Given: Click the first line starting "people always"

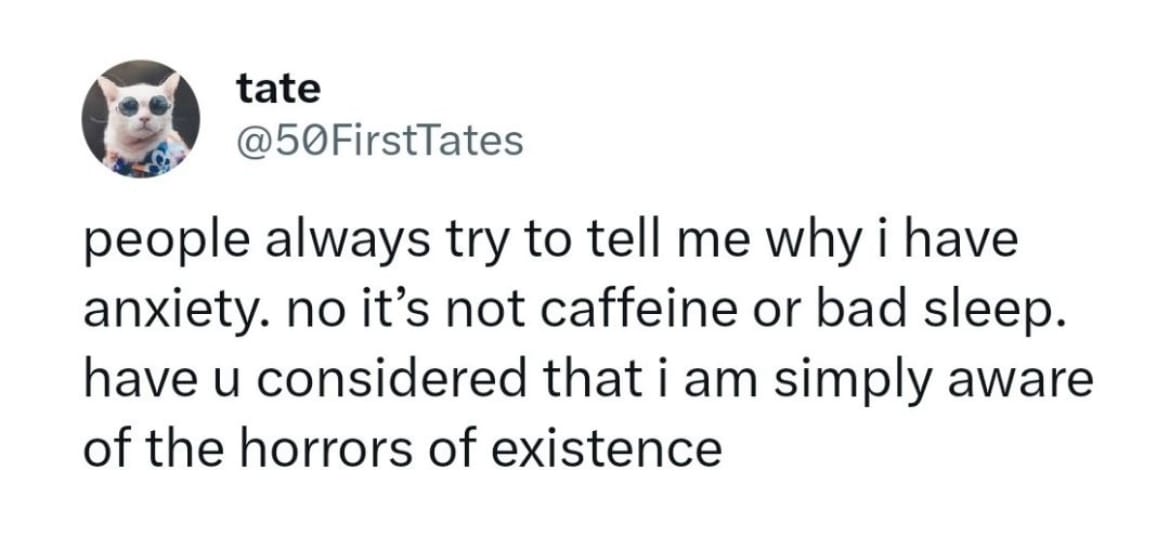Looking at the screenshot, I should [551, 245].
